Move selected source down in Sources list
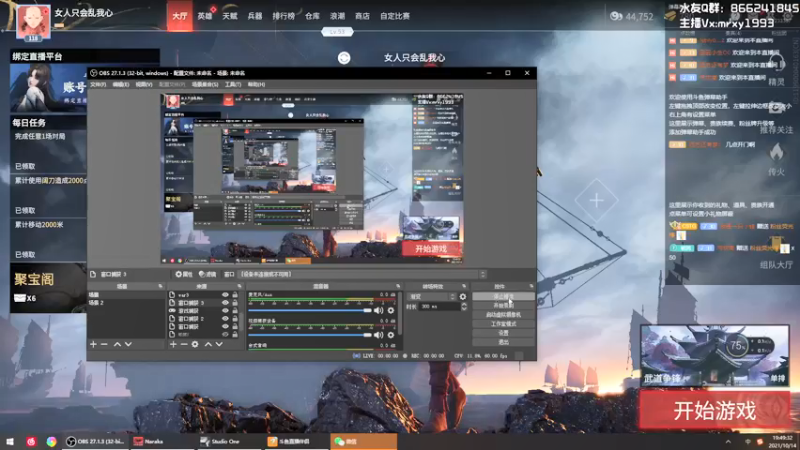This screenshot has height=450, width=800. click(x=219, y=344)
